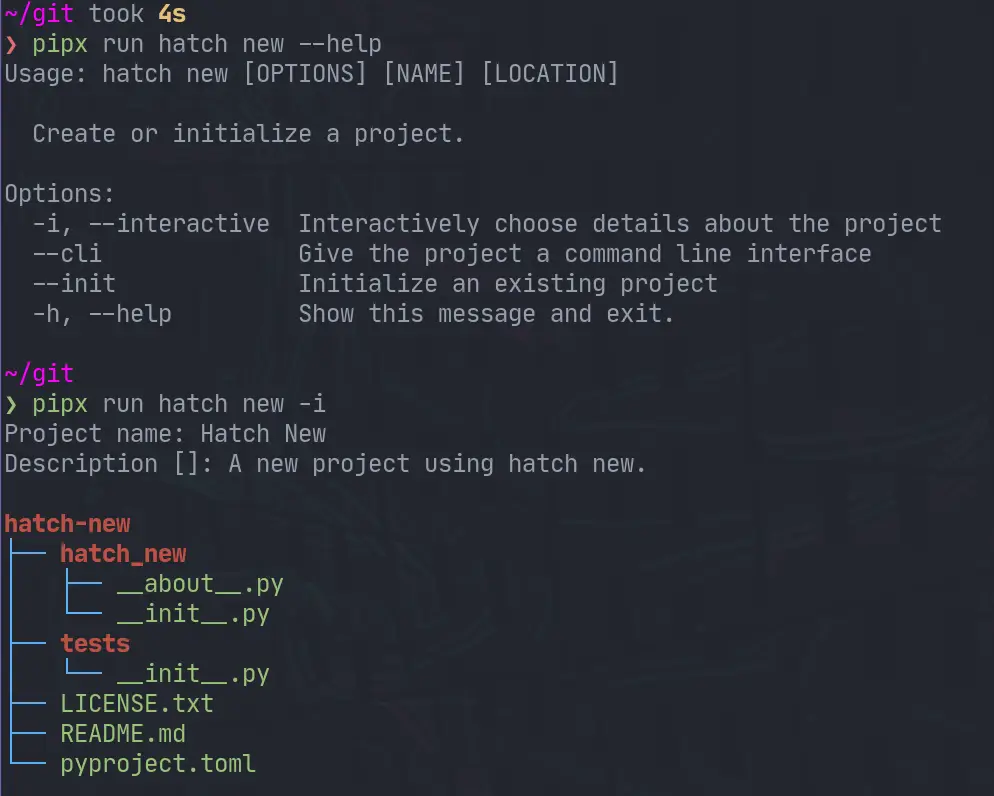Viewport: 994px width, 796px height.
Task: Click 'Create or initialize a project.' text
Action: point(248,134)
